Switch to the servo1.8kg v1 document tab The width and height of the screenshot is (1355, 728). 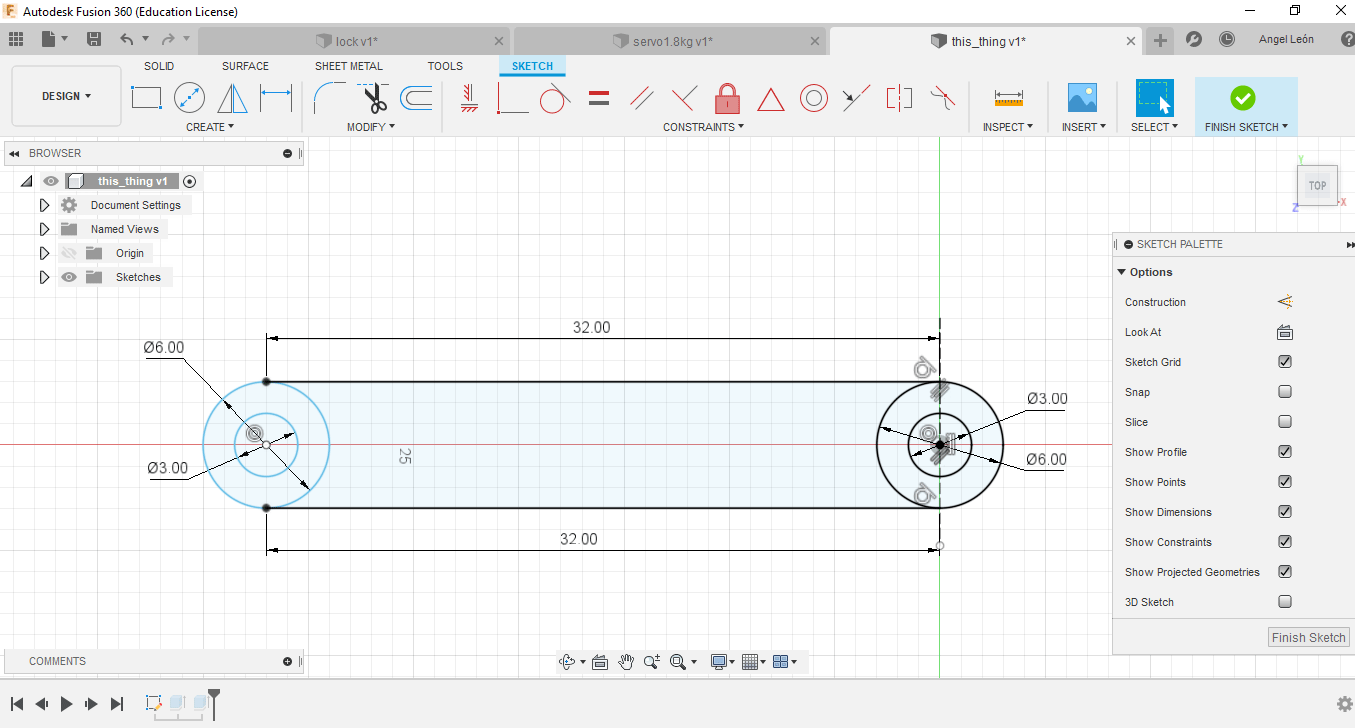[671, 41]
